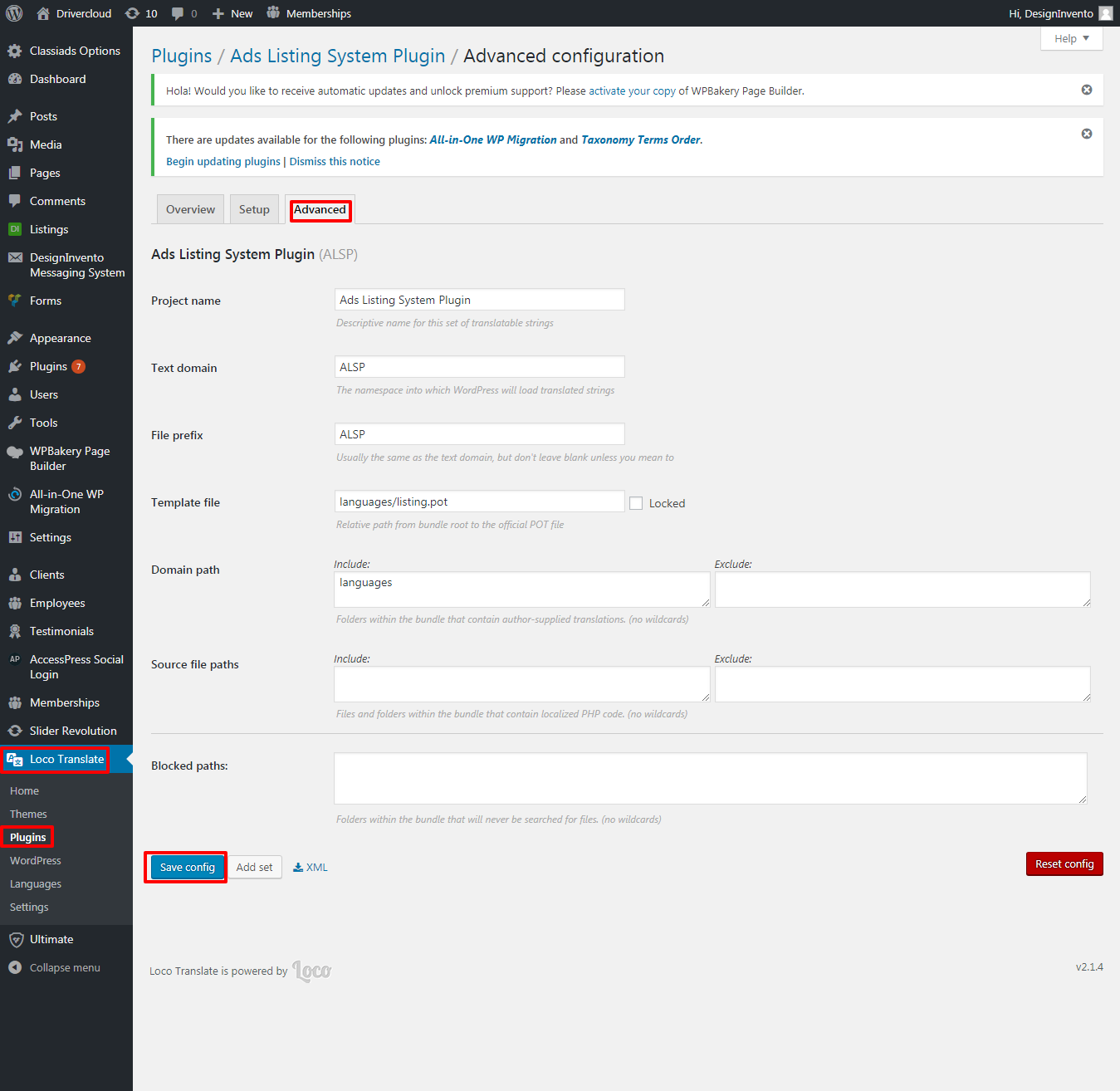The width and height of the screenshot is (1120, 1091).
Task: Focus the Text domain input field
Action: tap(479, 367)
